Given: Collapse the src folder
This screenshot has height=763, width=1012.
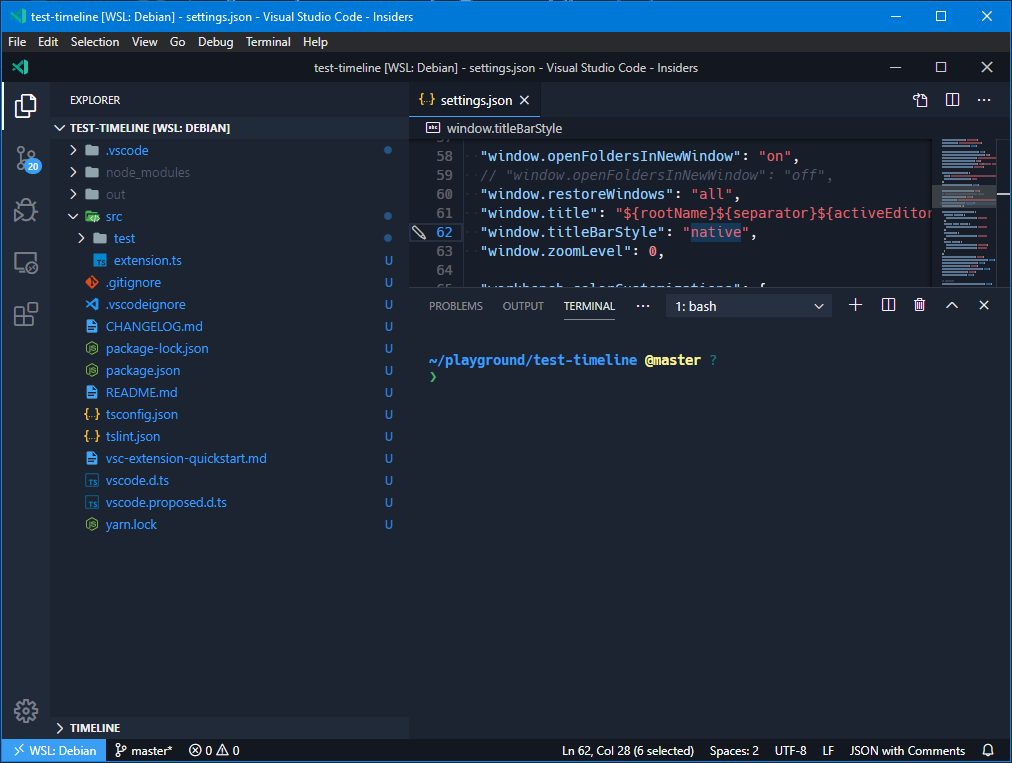Looking at the screenshot, I should point(73,216).
